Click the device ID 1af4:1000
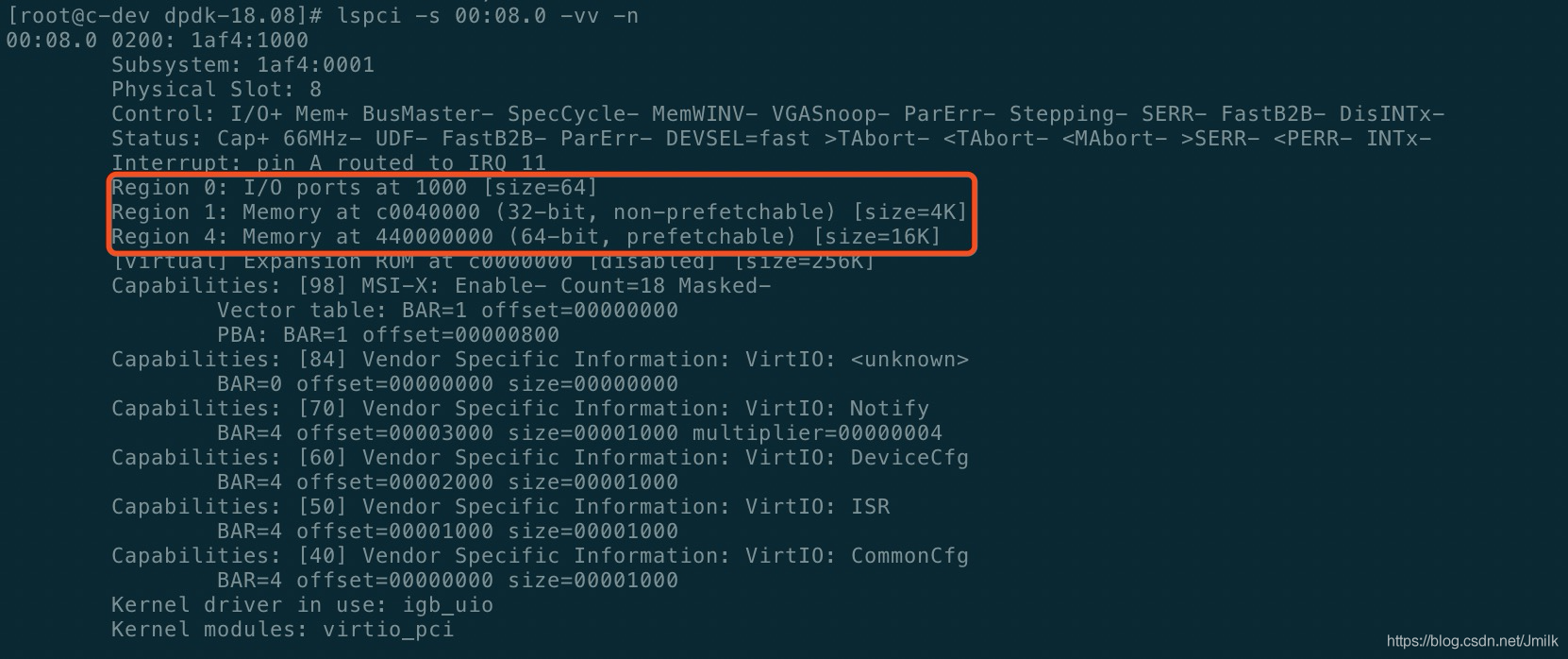This screenshot has height=659, width=1568. click(x=249, y=41)
